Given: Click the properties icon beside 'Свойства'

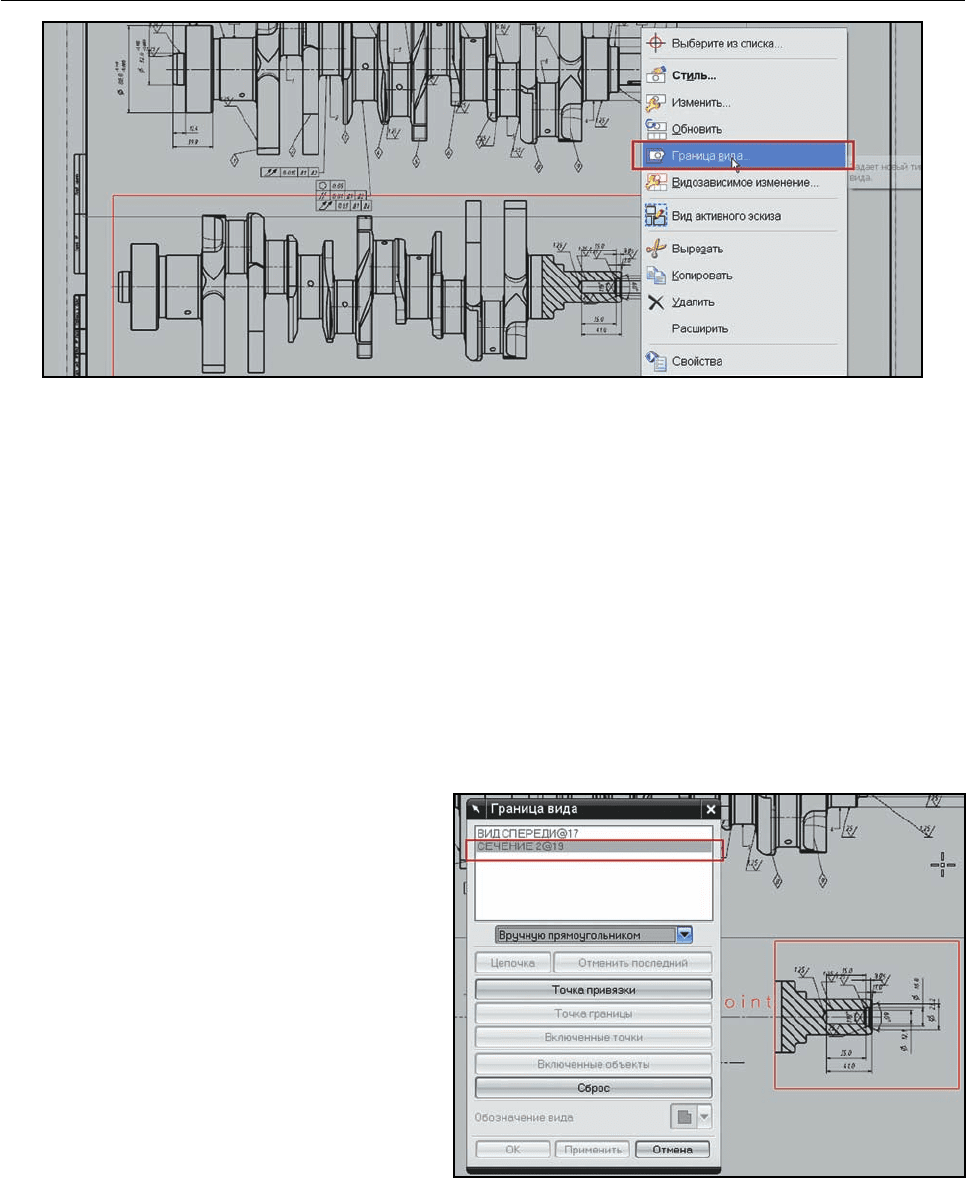Looking at the screenshot, I should pyautogui.click(x=656, y=361).
